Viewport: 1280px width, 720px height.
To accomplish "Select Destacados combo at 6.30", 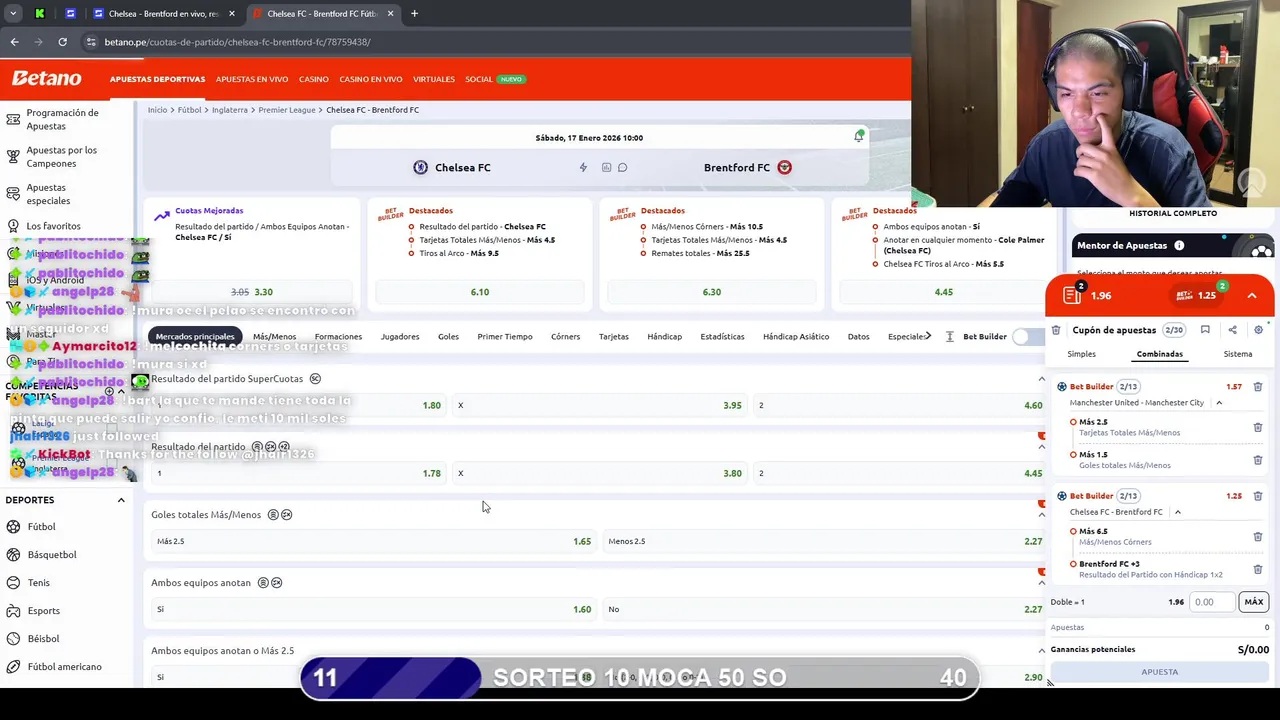I will [712, 292].
